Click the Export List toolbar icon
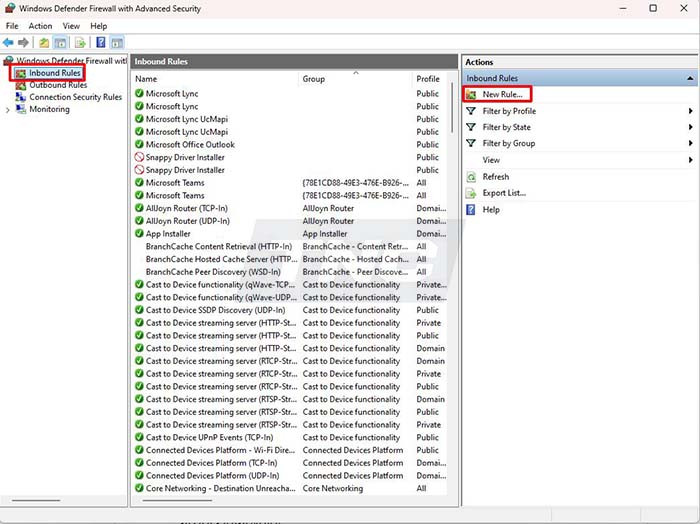700x524 pixels. [80, 43]
